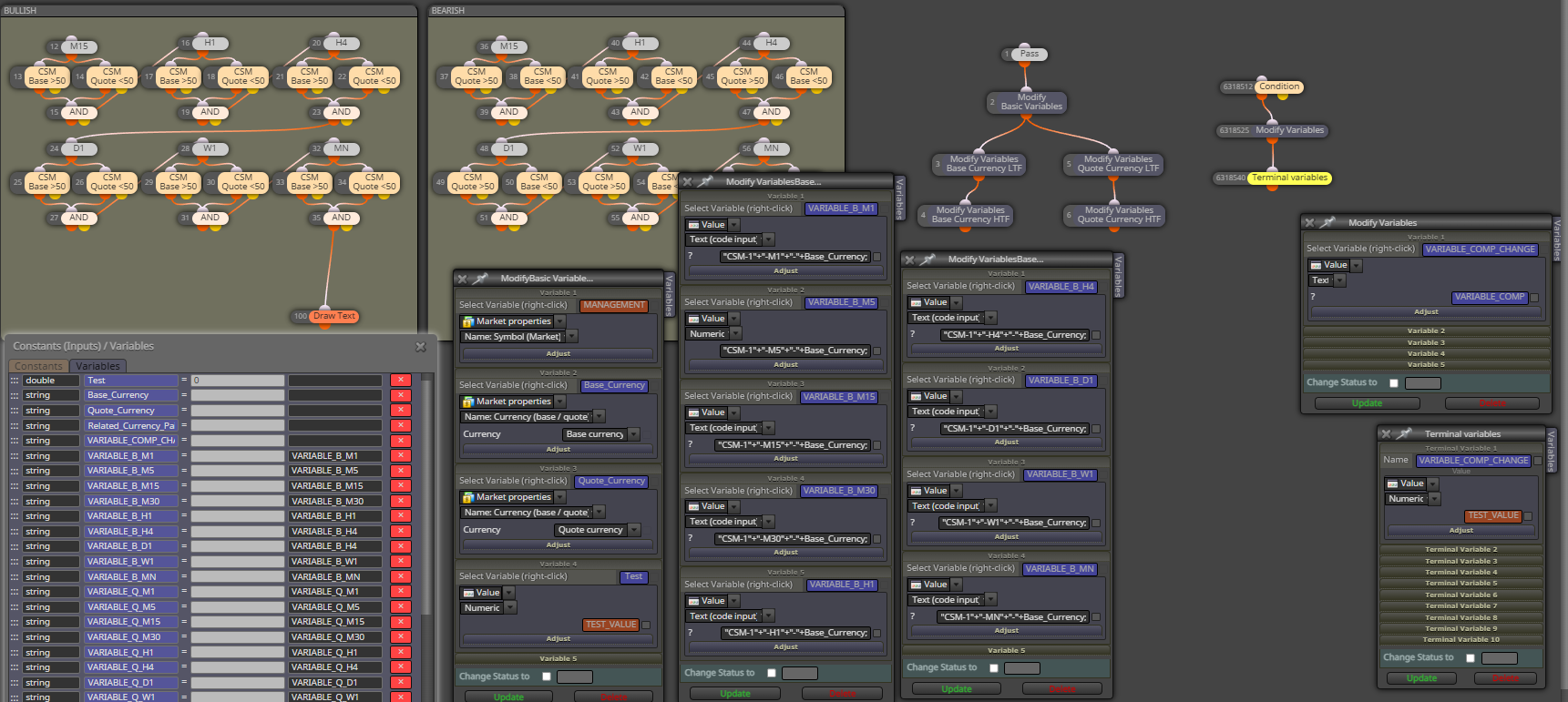1568x702 pixels.
Task: Click Update in Modify Variables dialog
Action: (1367, 403)
